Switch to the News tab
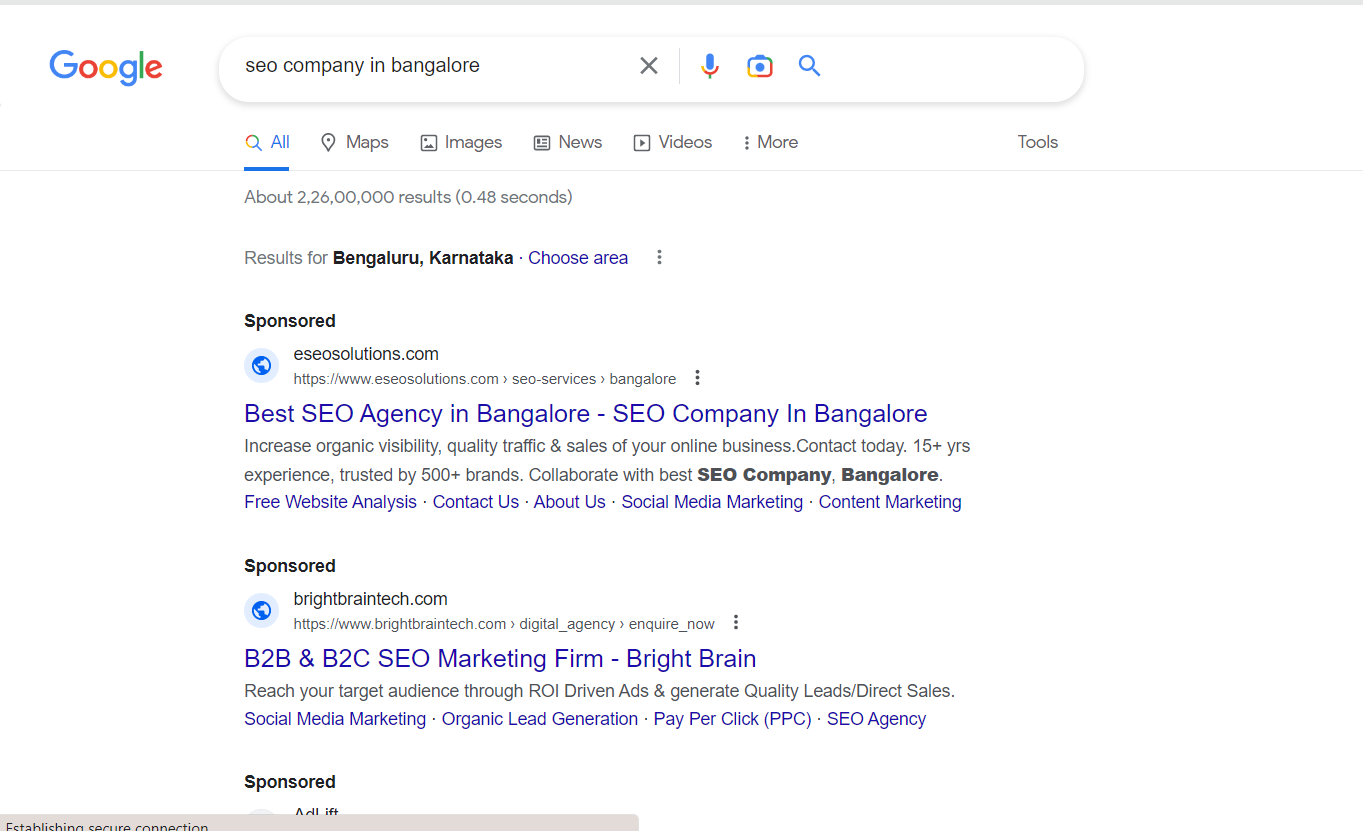The width and height of the screenshot is (1363, 831). click(x=567, y=142)
